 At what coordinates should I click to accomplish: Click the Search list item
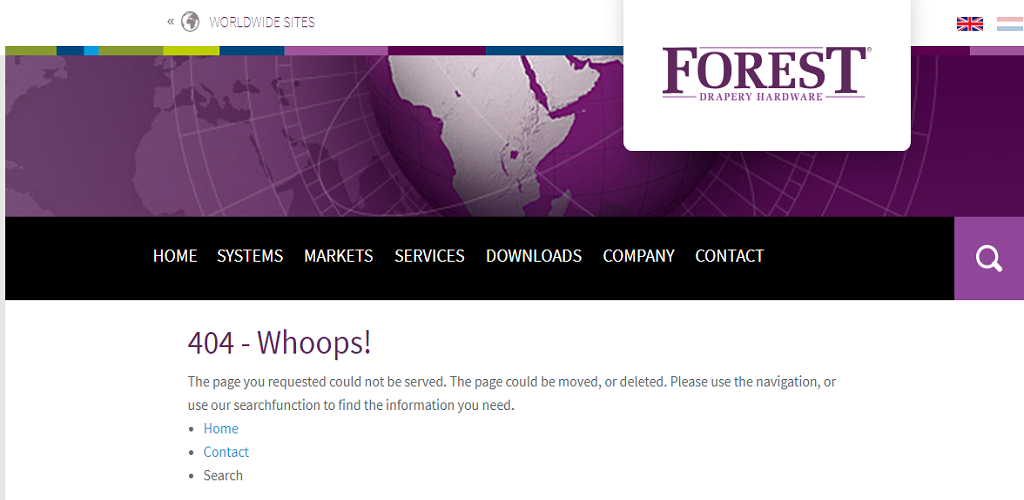pos(223,475)
